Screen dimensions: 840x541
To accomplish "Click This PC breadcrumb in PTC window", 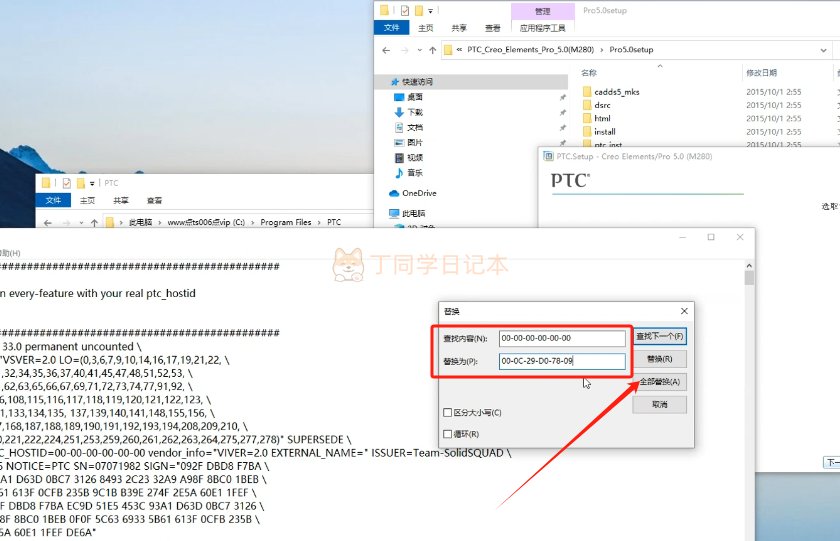I will [141, 222].
